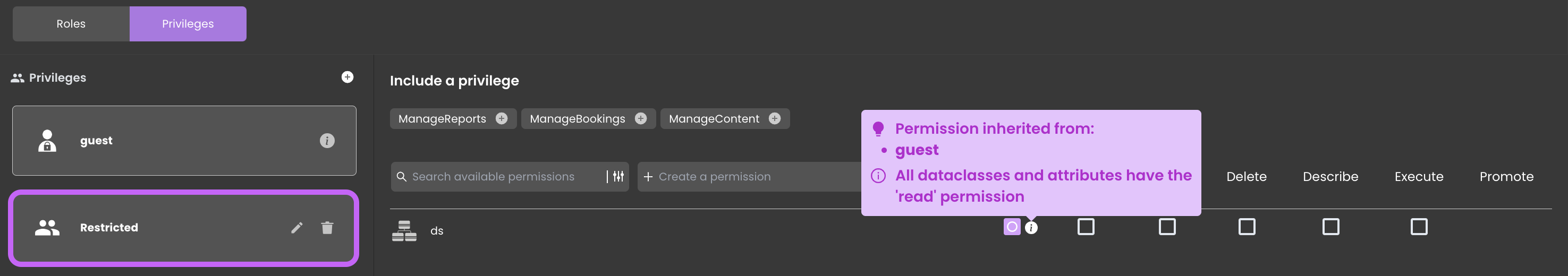1568x276 pixels.
Task: Toggle the inherited read checkbox for ds
Action: coord(1012,227)
